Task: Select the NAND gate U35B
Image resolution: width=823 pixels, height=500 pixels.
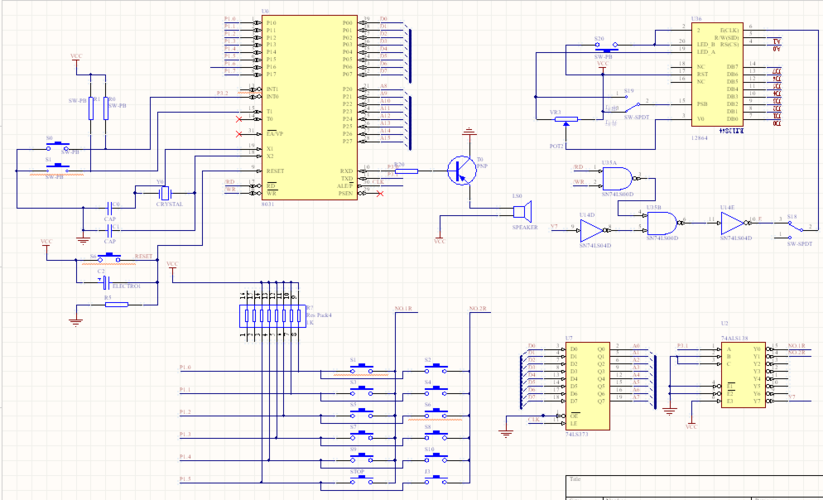Action: (663, 223)
